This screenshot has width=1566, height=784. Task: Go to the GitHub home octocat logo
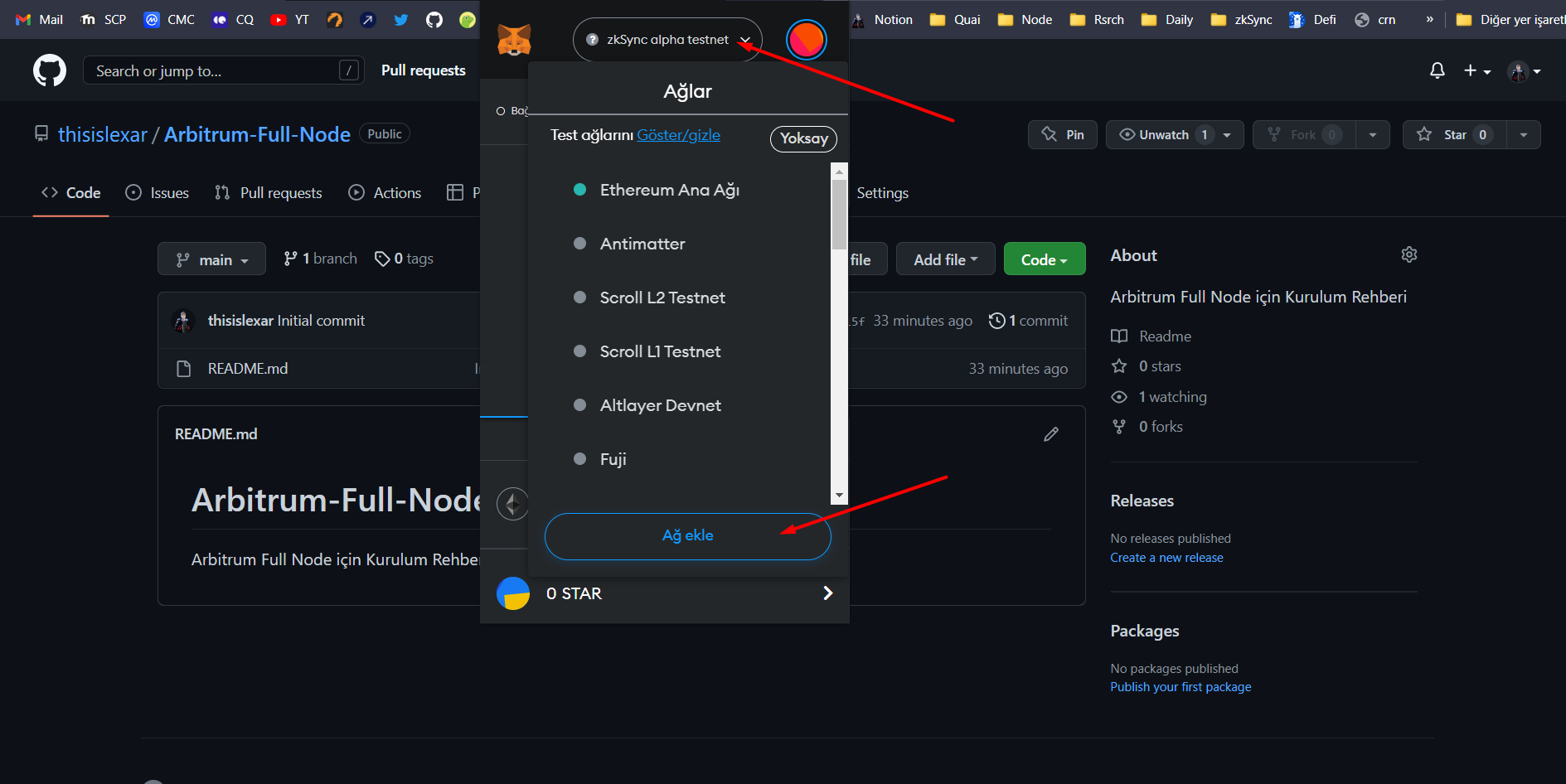50,70
